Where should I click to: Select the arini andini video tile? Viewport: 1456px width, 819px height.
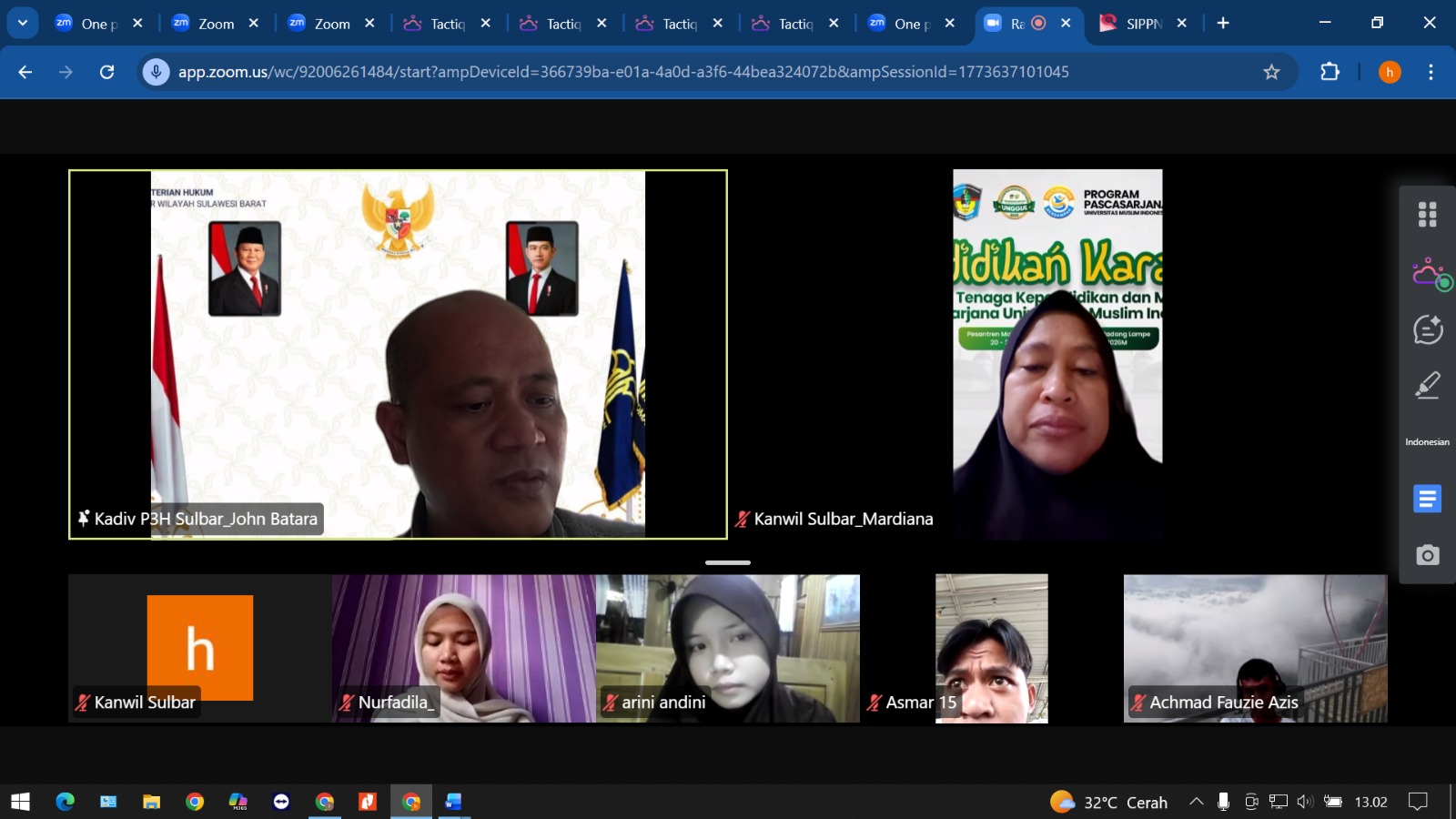pos(727,648)
